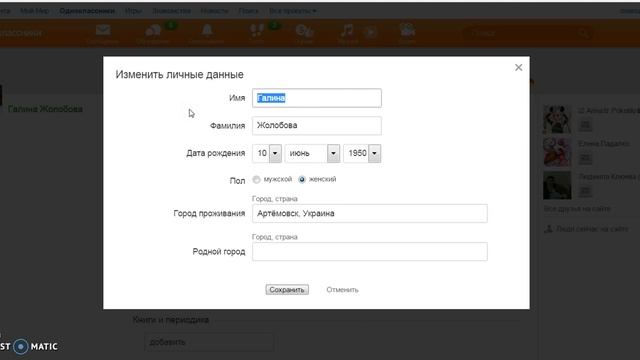Open Знакомства in the top menu bar
The height and width of the screenshot is (360, 640).
click(x=171, y=11)
